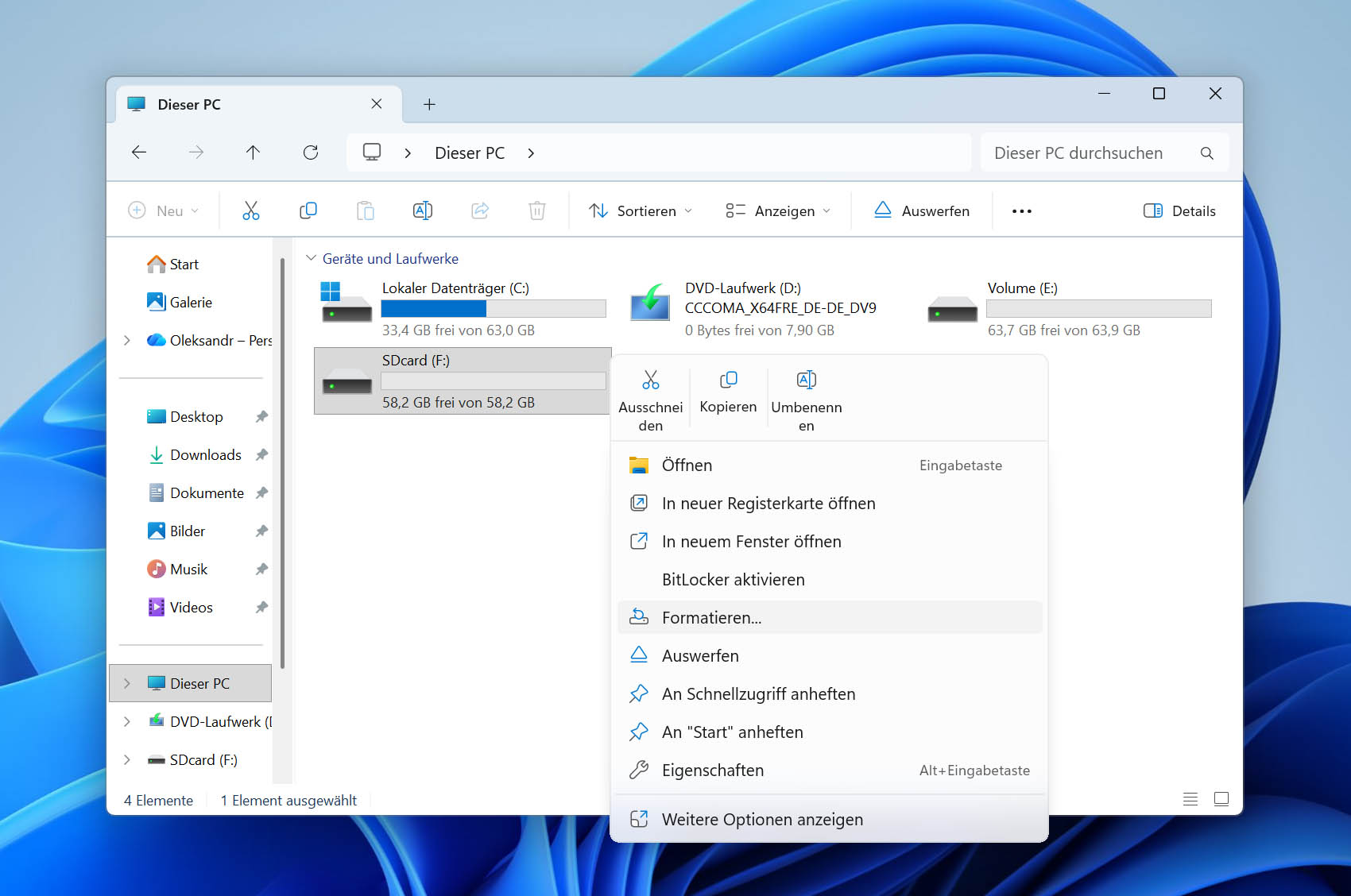Click the Refresh button in navigation bar
This screenshot has height=896, width=1351.
point(311,153)
